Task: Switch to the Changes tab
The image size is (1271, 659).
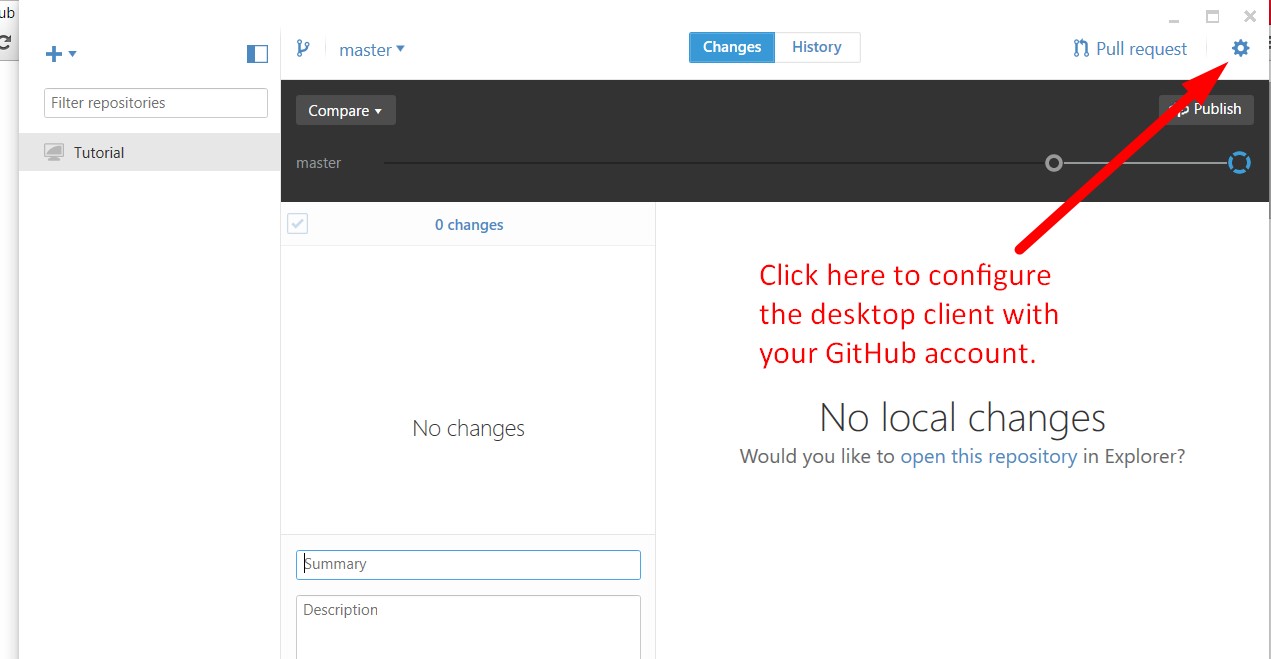Action: click(732, 47)
